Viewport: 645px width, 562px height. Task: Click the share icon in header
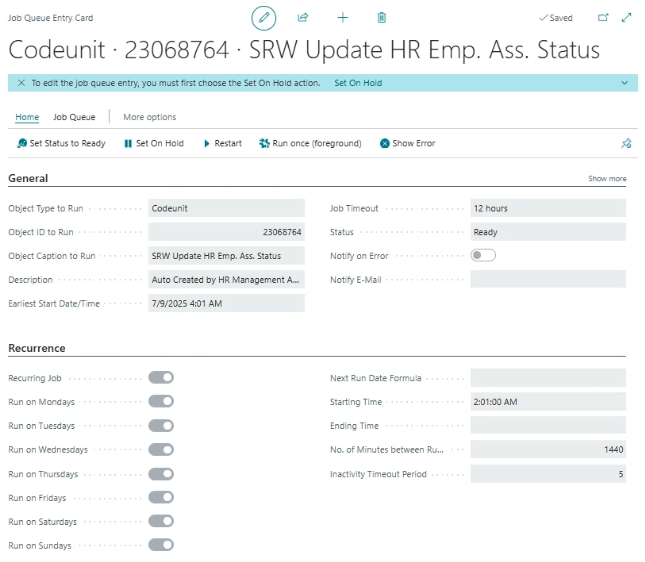(x=303, y=17)
